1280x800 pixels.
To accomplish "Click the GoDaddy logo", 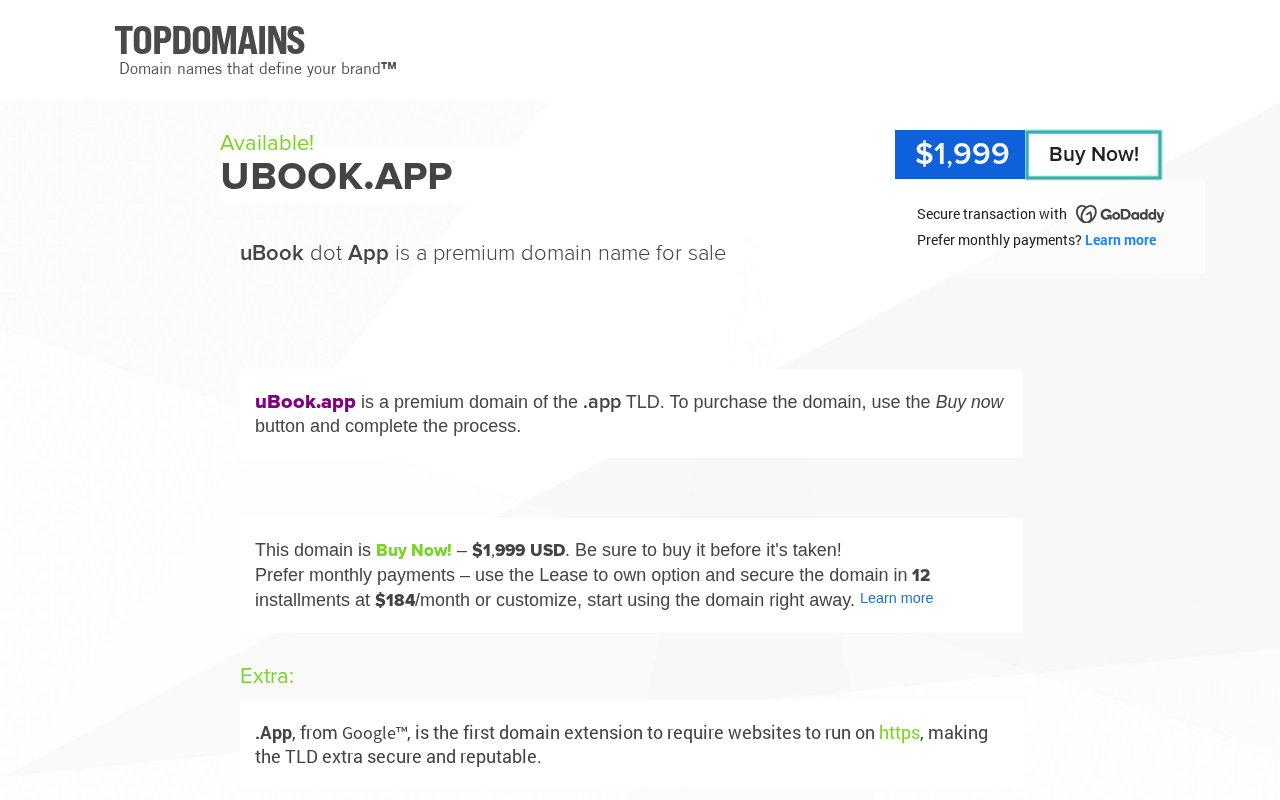I will (x=1120, y=214).
